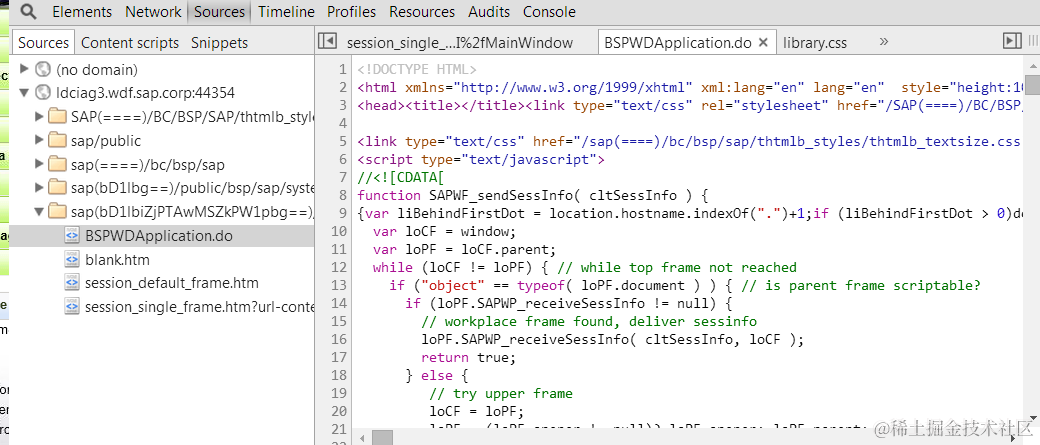Click the '//<![CDATA[' line
The image size is (1040, 445).
pyautogui.click(x=401, y=177)
